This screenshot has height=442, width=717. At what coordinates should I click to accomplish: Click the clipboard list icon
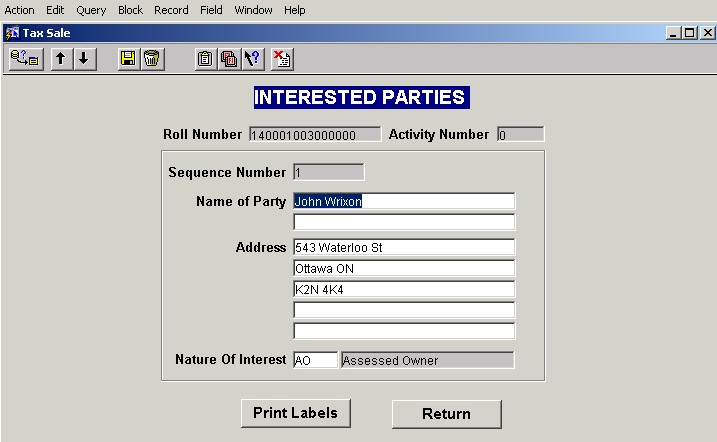pos(205,59)
